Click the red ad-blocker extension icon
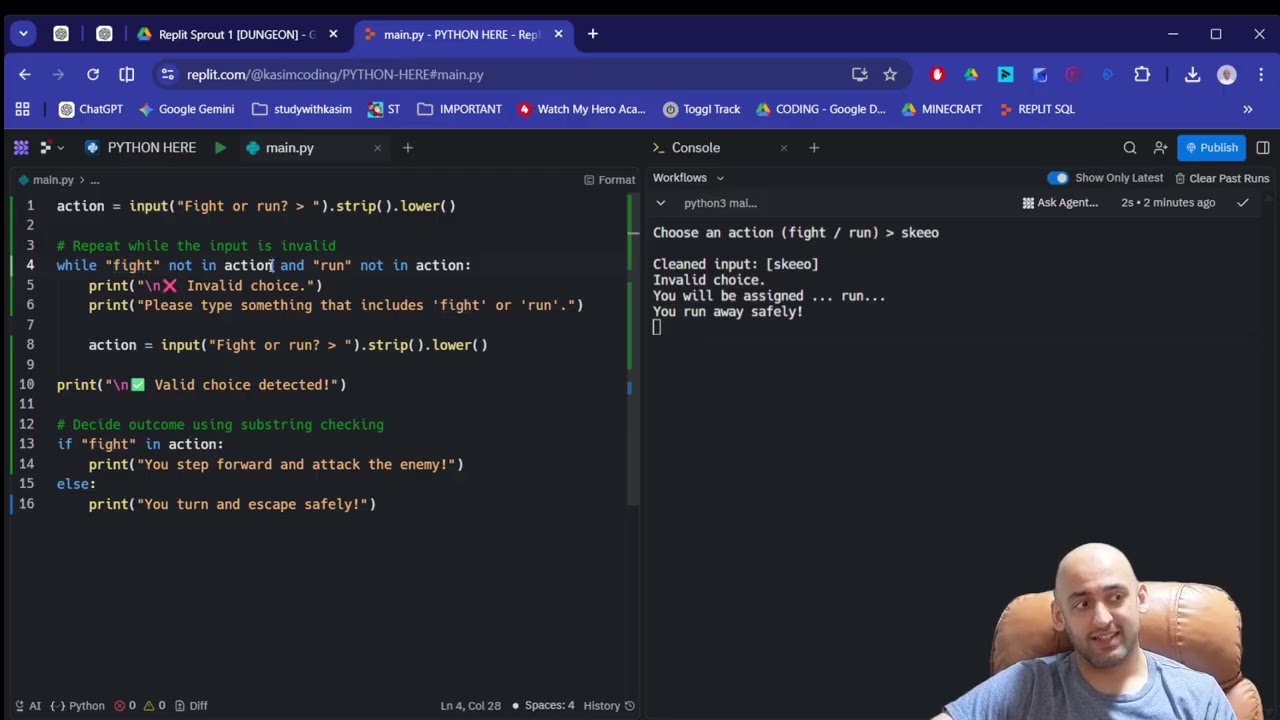 (x=937, y=74)
